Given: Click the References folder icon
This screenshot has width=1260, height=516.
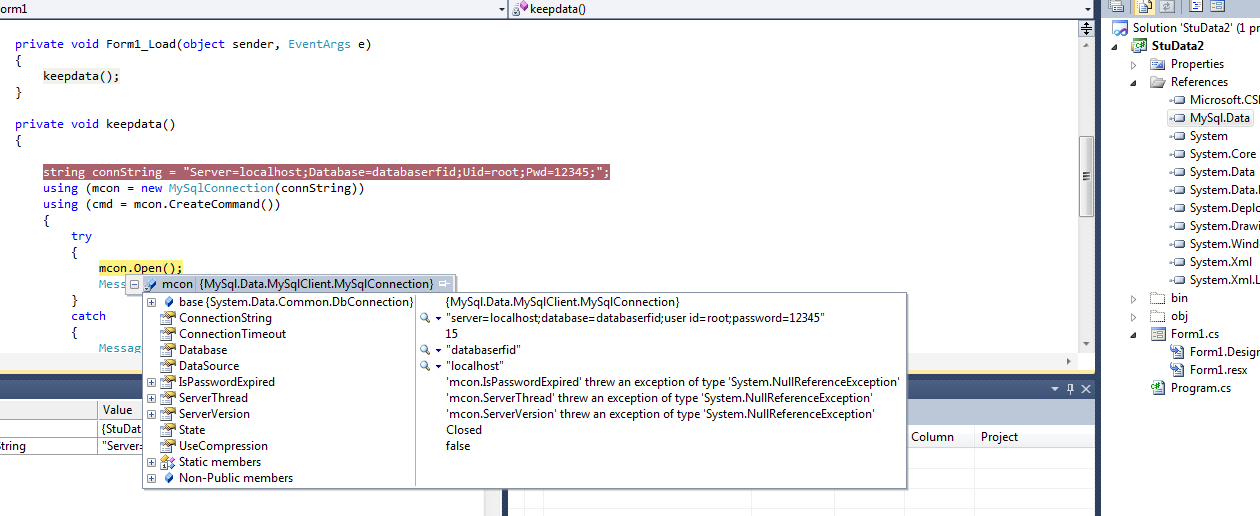Looking at the screenshot, I should pyautogui.click(x=1157, y=82).
